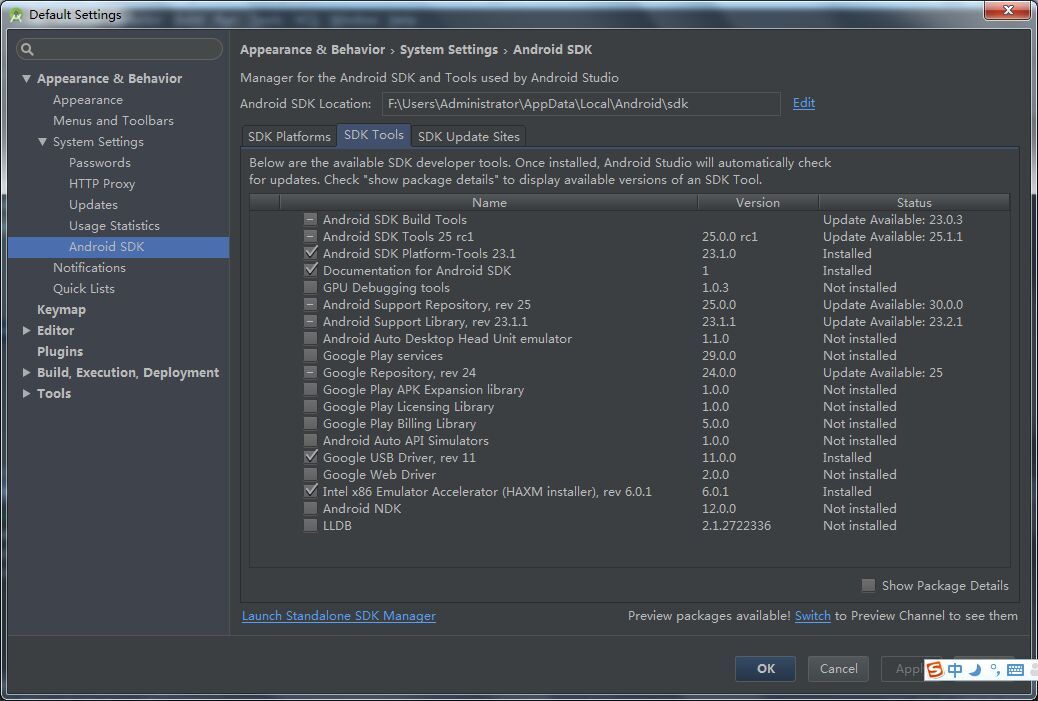The height and width of the screenshot is (701, 1038).
Task: Open SDK Update Sites tab
Action: [x=469, y=136]
